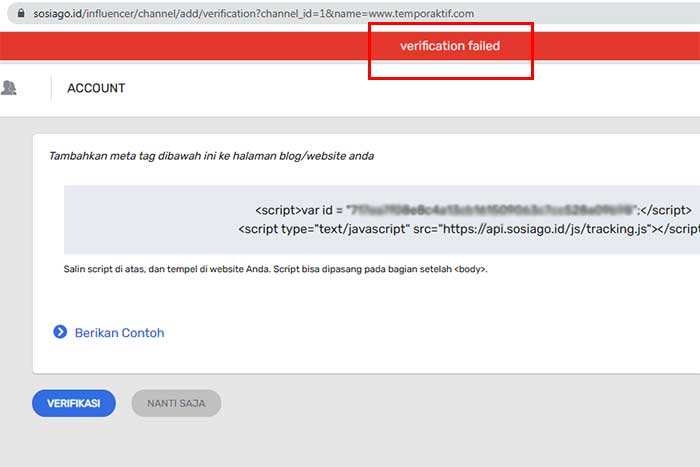
Task: Expand the Berikan Contoh chevron icon
Action: 60,332
